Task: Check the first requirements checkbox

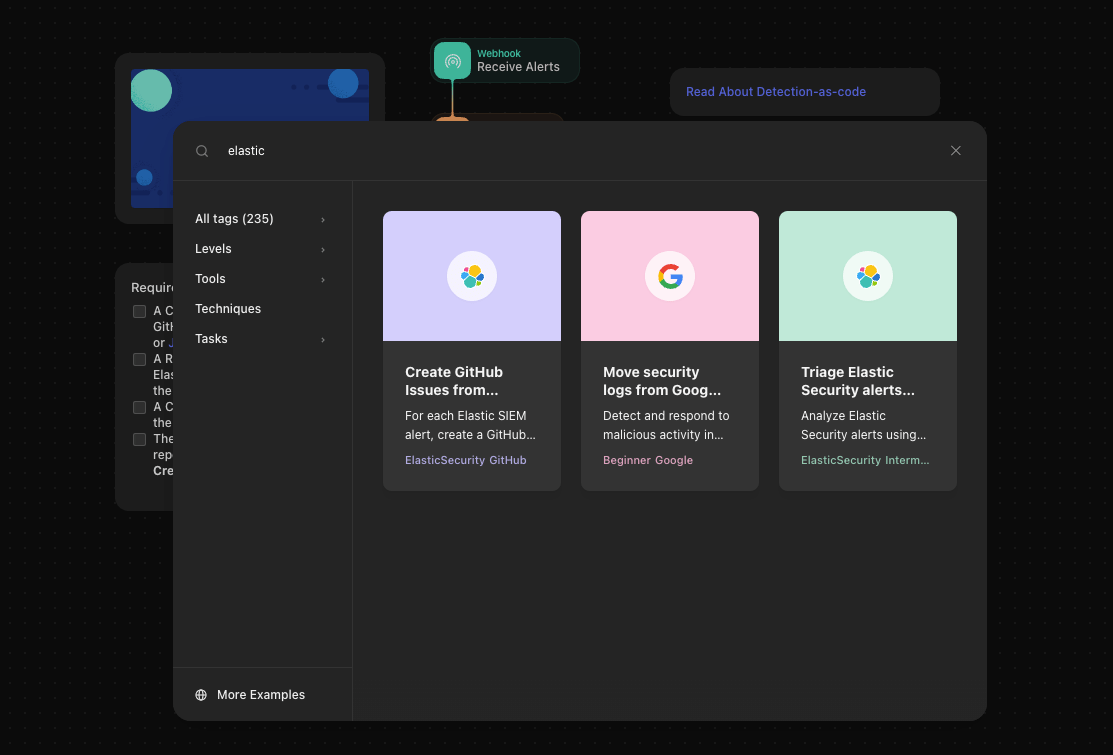Action: point(140,311)
